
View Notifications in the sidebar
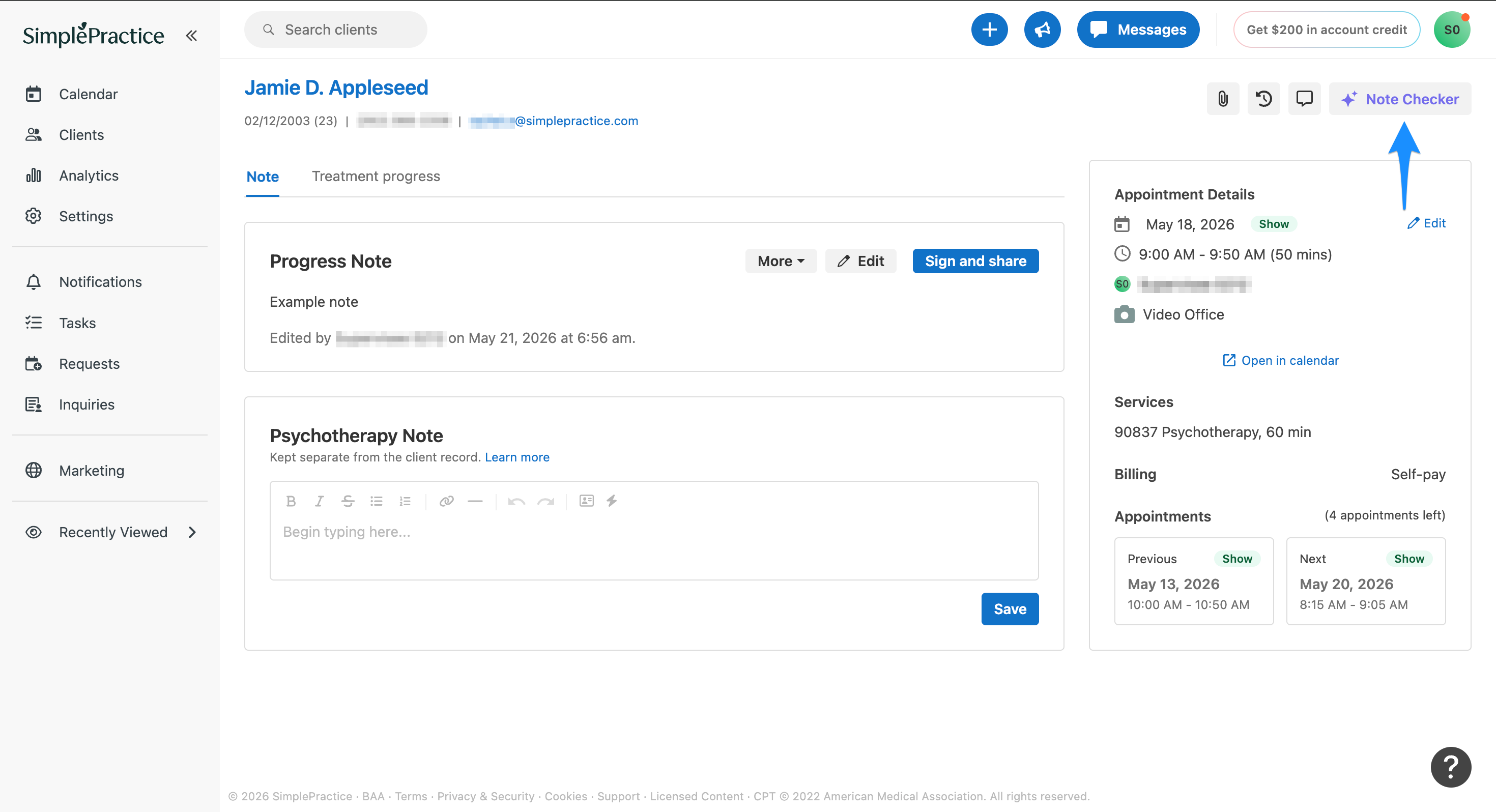click(x=100, y=281)
